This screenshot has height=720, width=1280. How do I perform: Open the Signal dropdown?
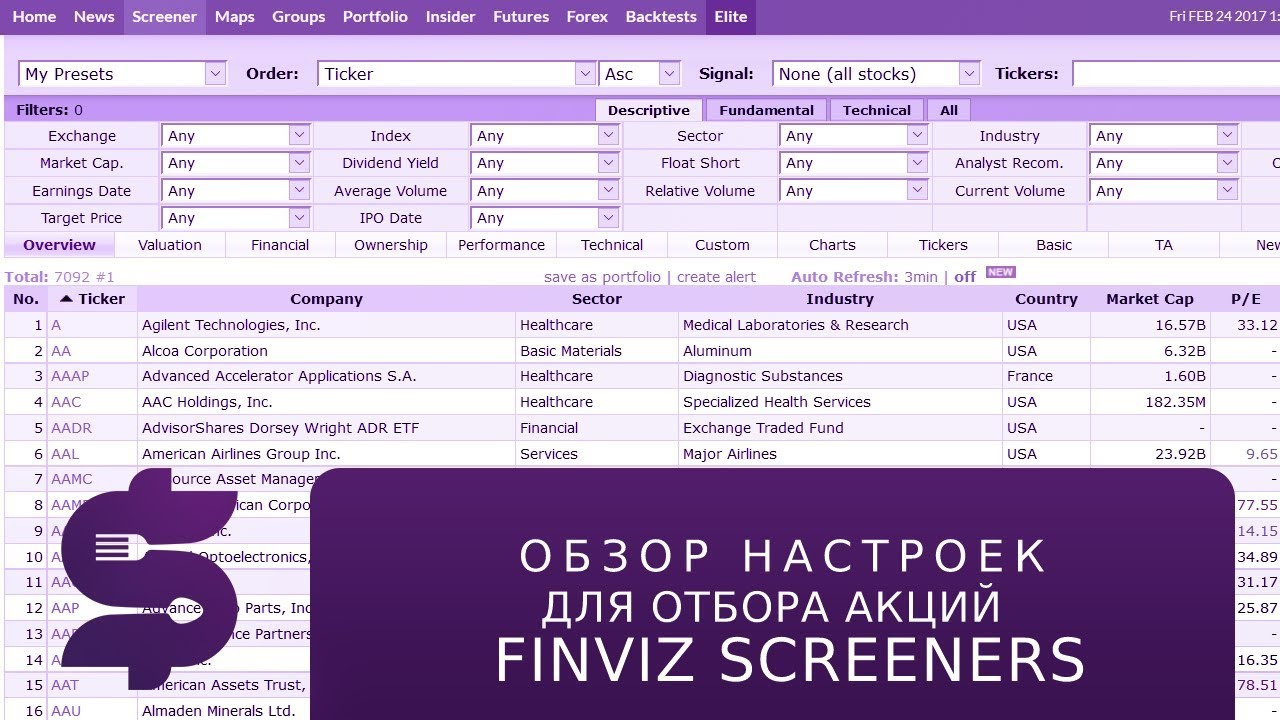tap(876, 74)
